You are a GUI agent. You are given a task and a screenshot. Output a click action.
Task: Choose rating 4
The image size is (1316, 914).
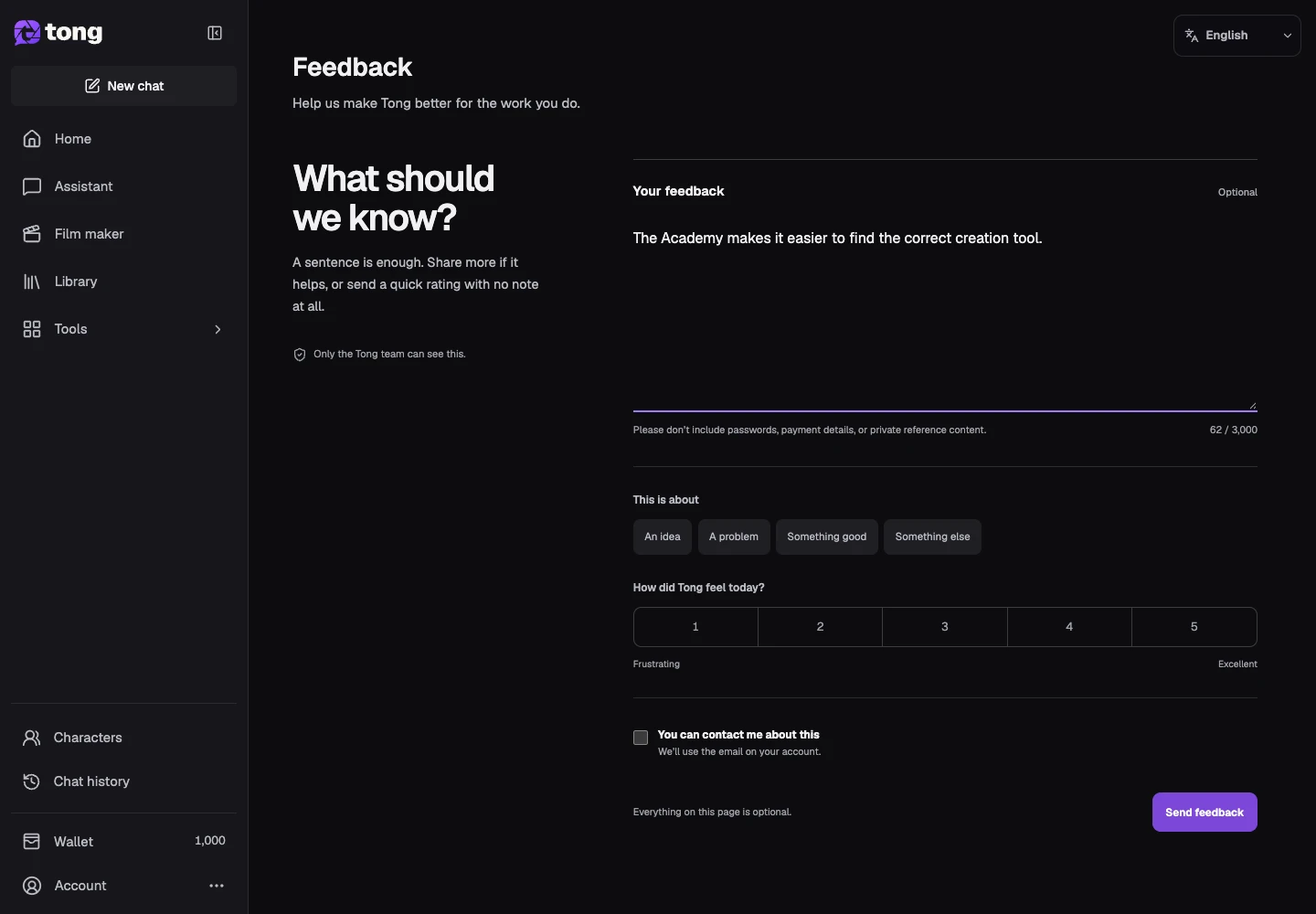click(x=1069, y=627)
